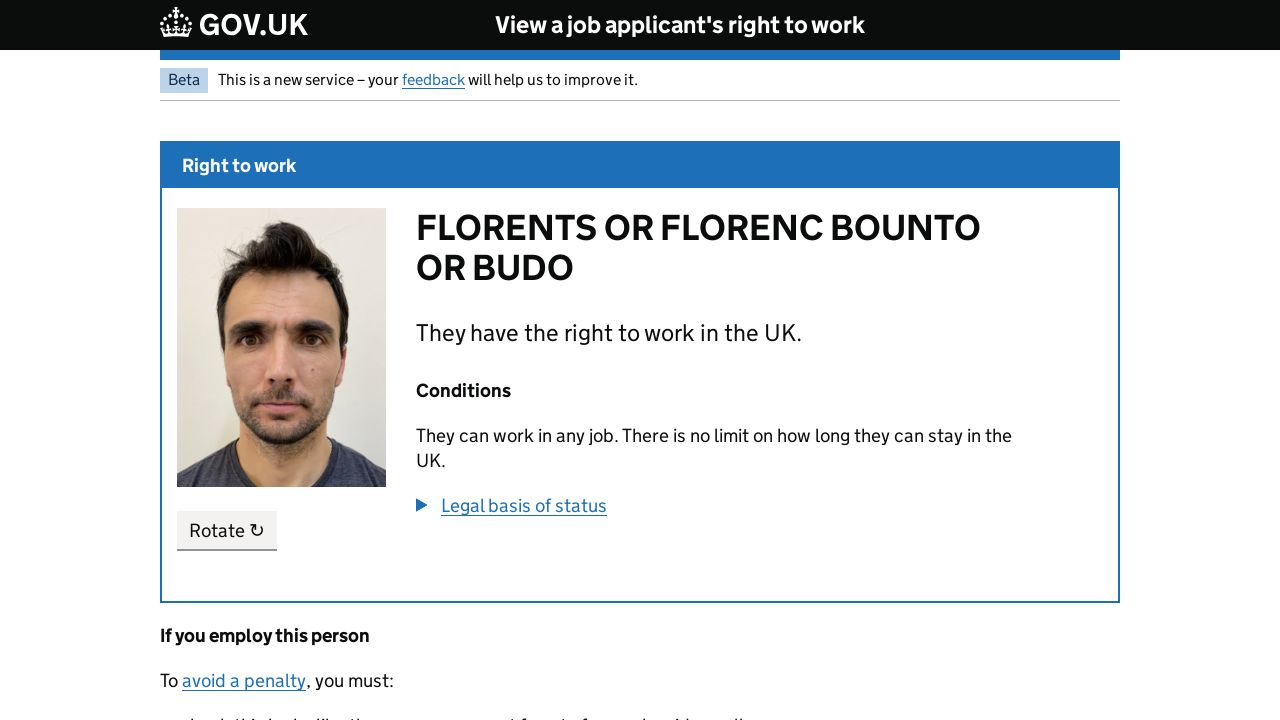1280x720 pixels.
Task: Open the 'Legal basis of status' details link
Action: (523, 506)
